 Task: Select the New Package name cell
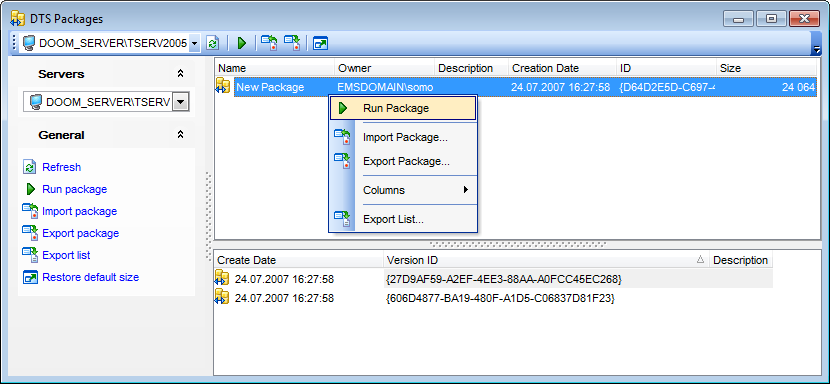pos(270,87)
